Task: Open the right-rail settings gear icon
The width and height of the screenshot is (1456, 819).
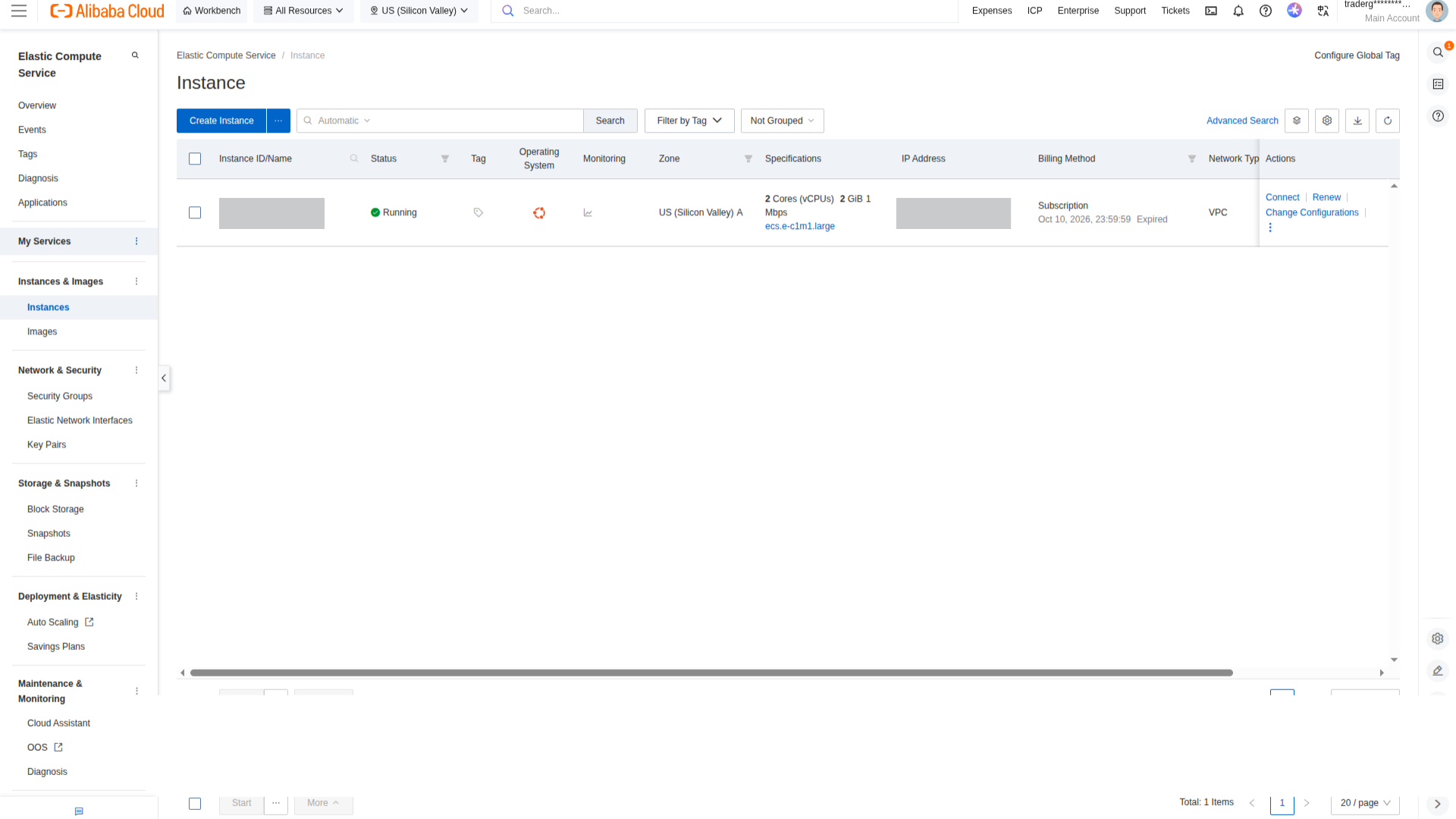Action: point(1438,639)
